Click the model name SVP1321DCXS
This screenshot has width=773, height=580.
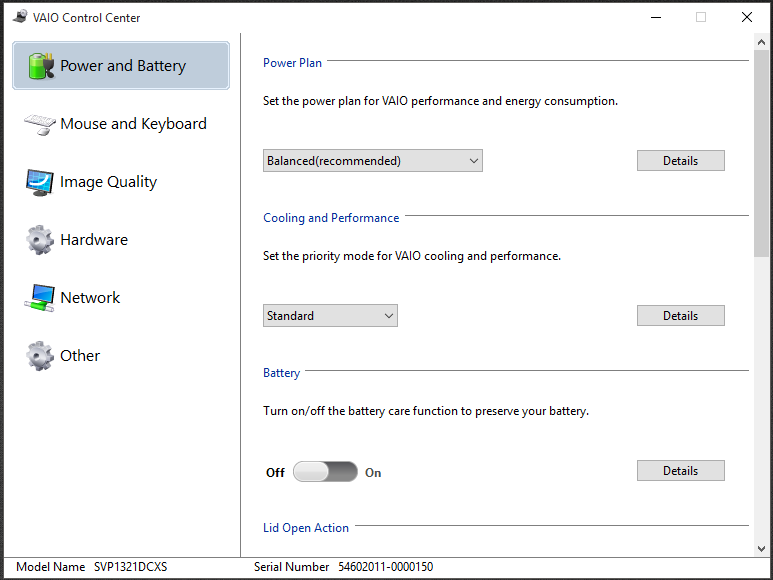pyautogui.click(x=131, y=567)
